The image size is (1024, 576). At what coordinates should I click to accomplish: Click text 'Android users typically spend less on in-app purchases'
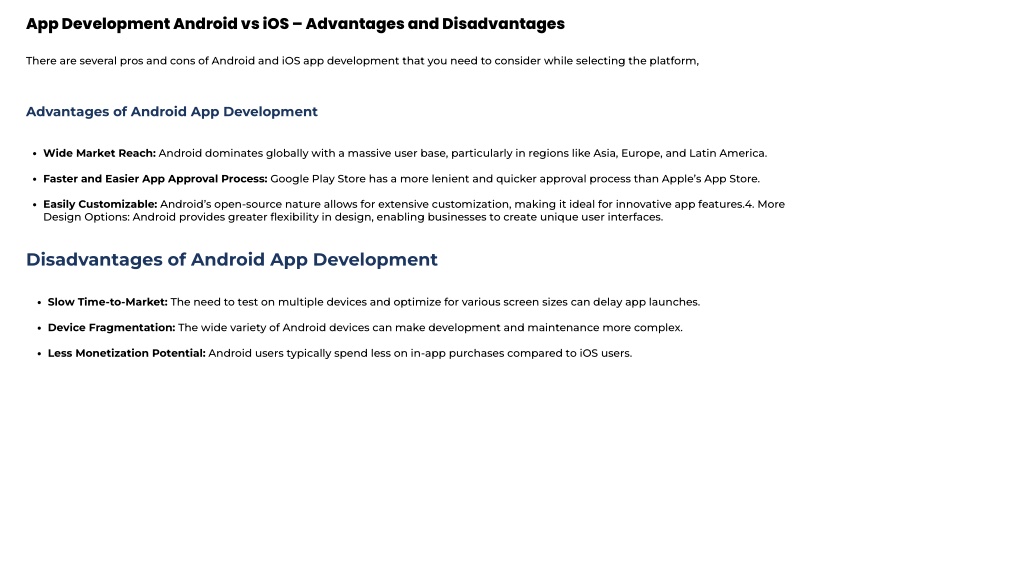pyautogui.click(x=356, y=353)
